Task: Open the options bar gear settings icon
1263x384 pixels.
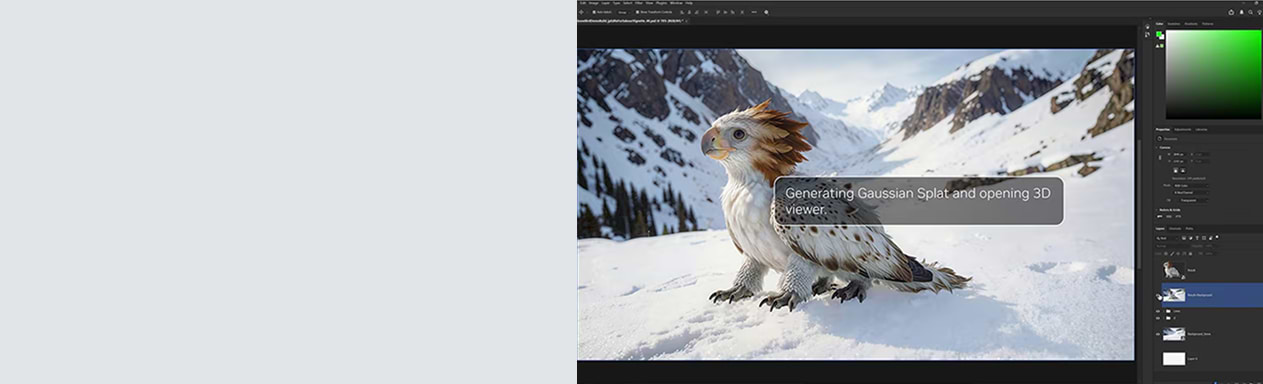Action: click(x=766, y=12)
